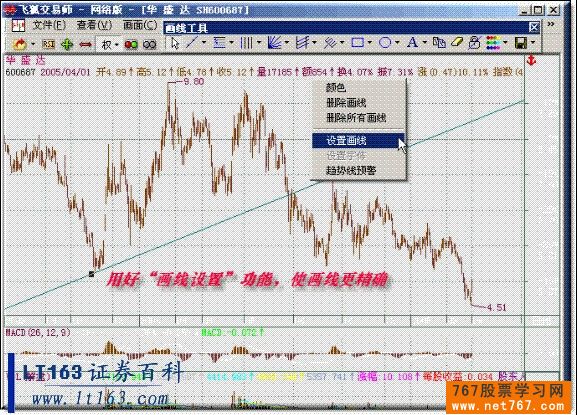Image resolution: width=577 pixels, height=415 pixels.
Task: Open the color palette dropdown arrow
Action: click(505, 43)
